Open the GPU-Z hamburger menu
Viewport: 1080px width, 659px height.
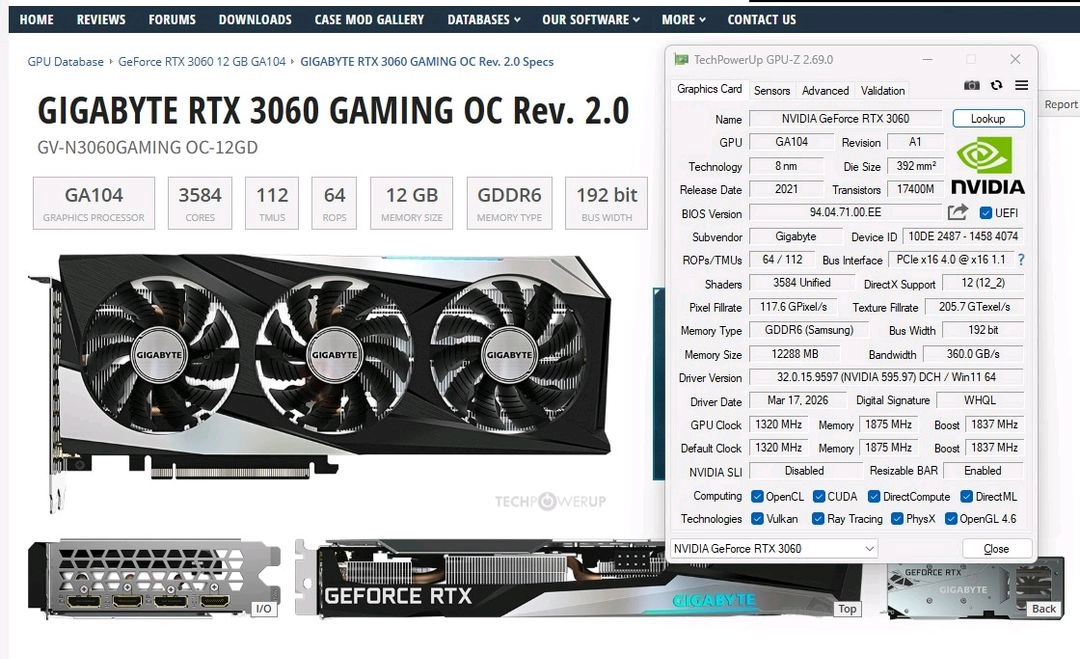click(x=1021, y=85)
